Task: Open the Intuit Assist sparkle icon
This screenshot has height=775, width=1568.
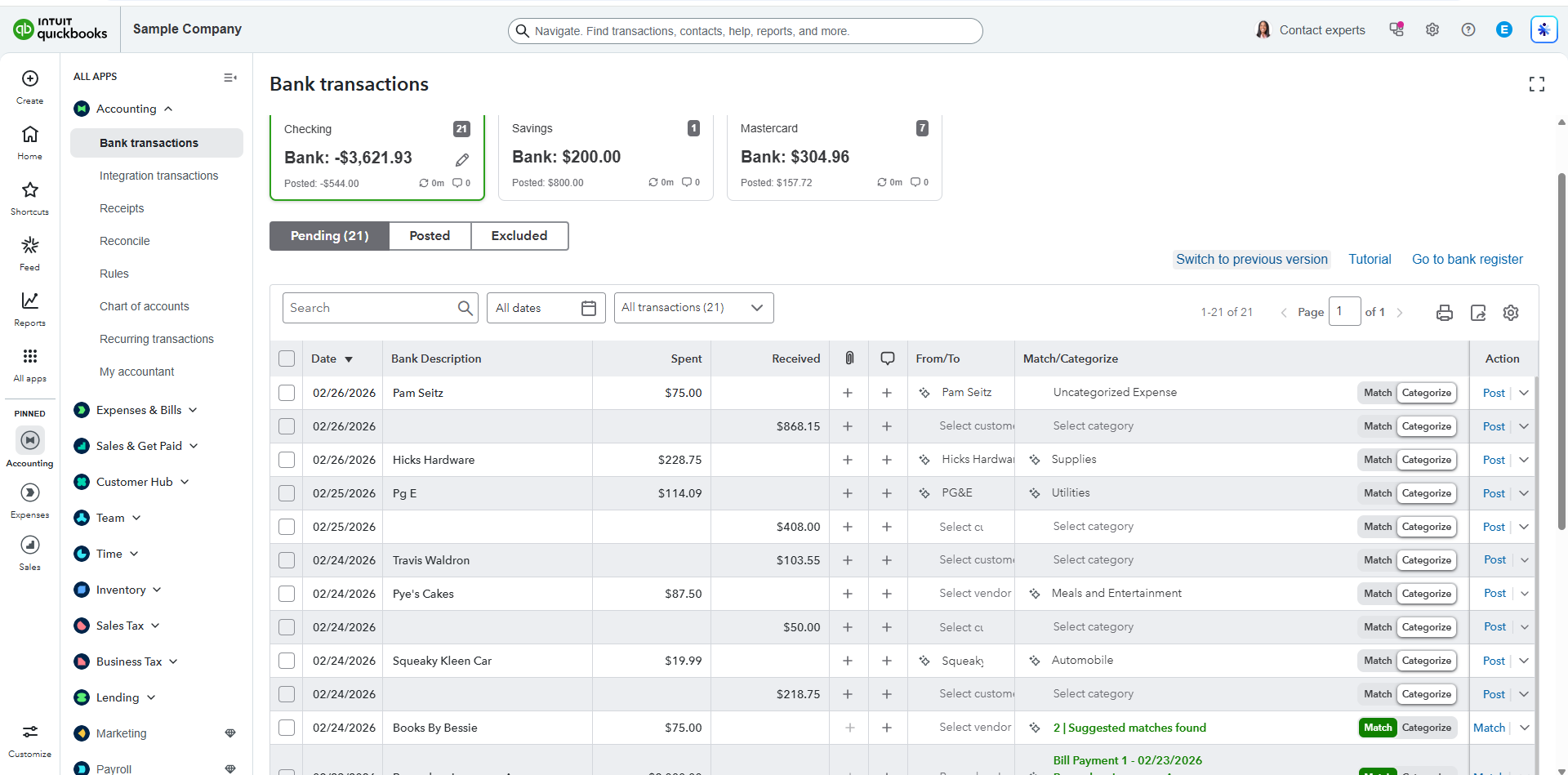Action: tap(1543, 30)
